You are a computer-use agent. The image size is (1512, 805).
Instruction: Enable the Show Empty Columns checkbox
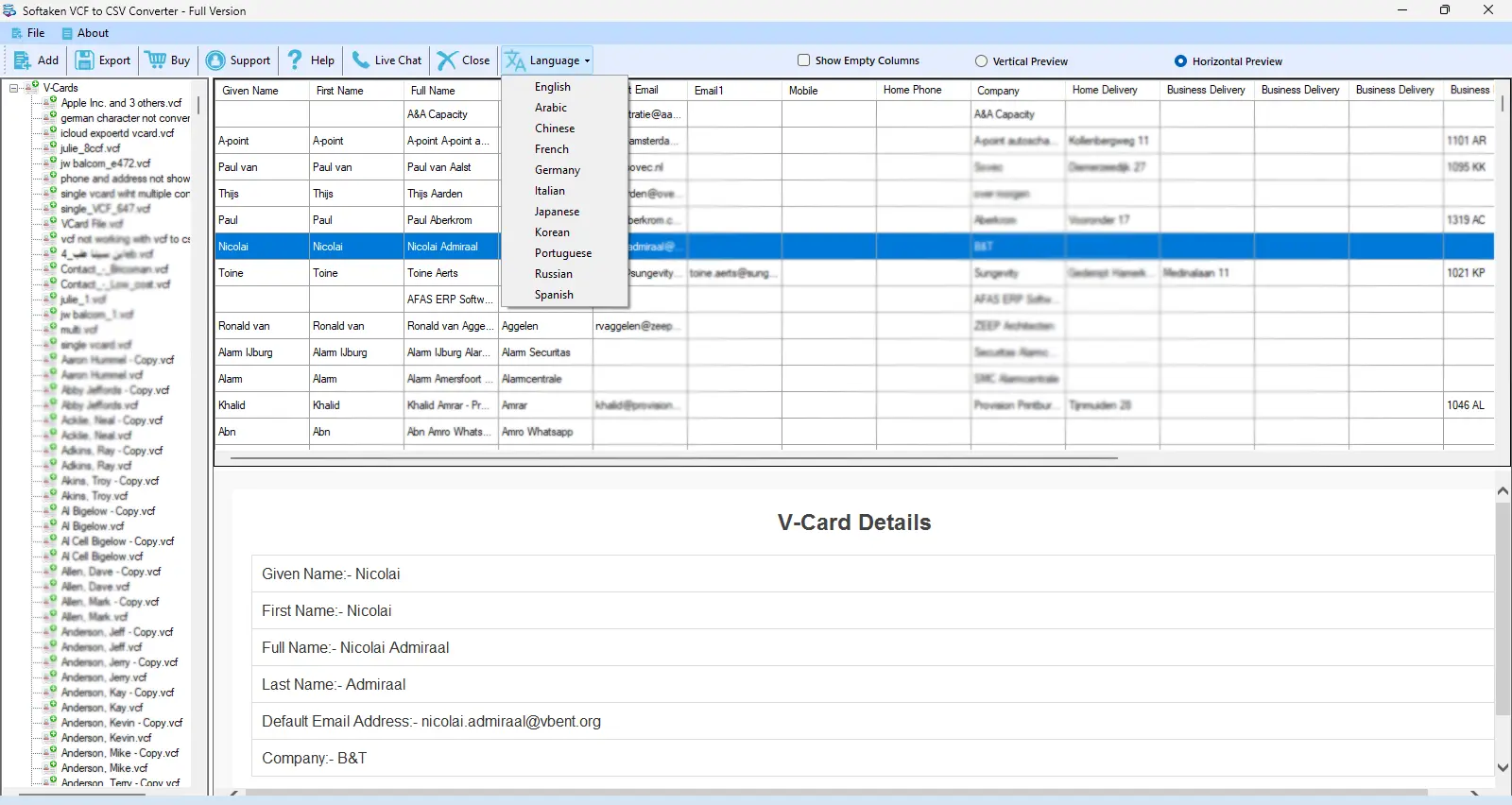tap(804, 60)
